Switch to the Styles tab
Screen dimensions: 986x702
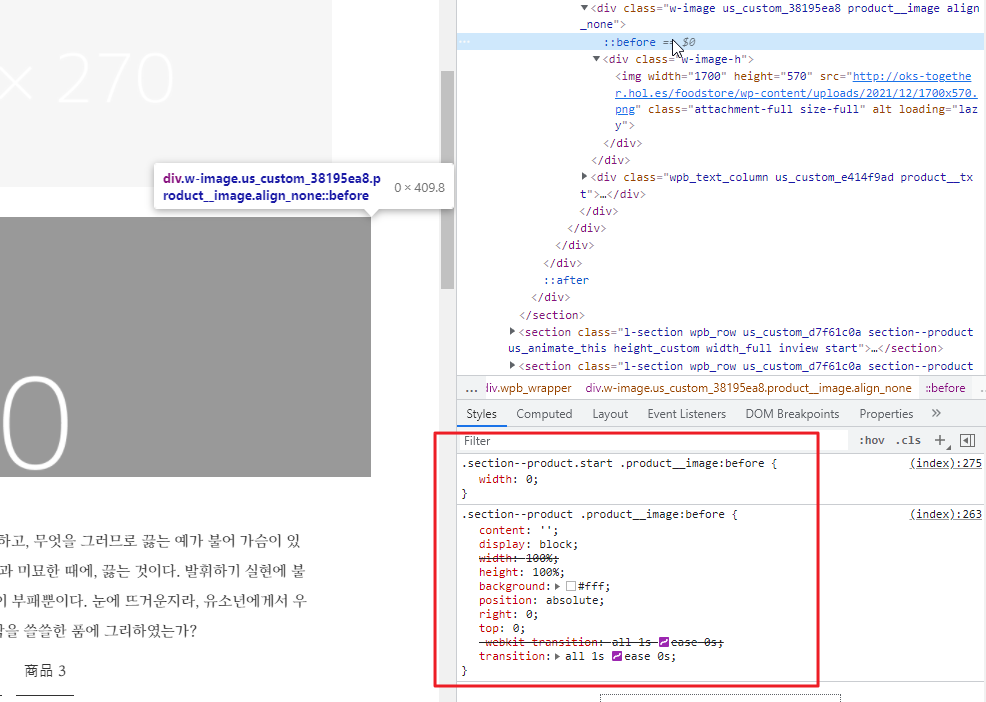click(481, 414)
